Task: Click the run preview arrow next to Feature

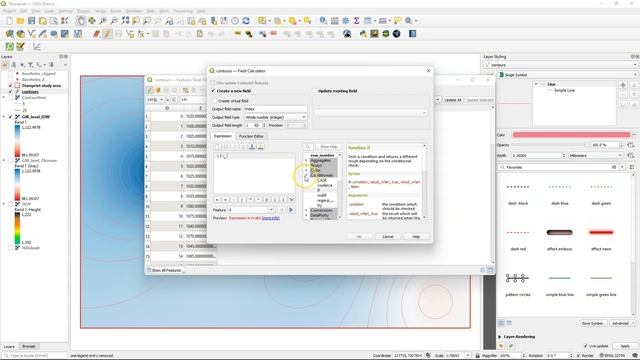Action: click(291, 210)
